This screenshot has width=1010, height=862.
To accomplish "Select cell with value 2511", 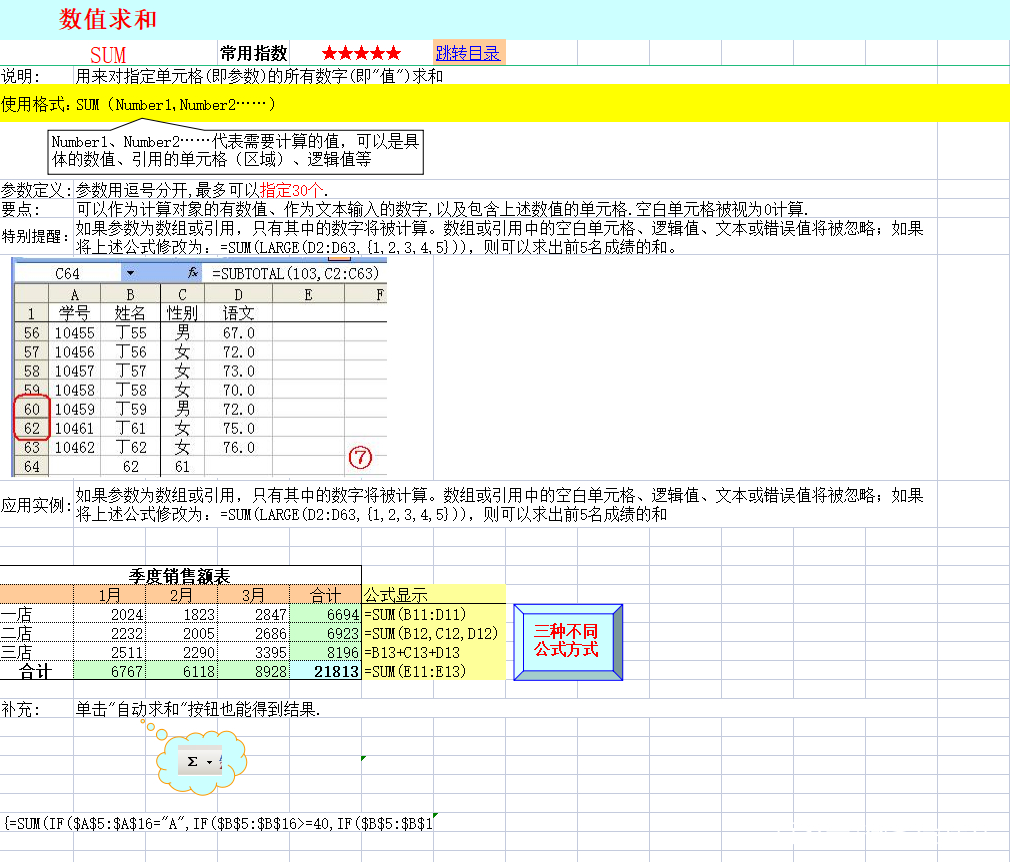I will [110, 652].
